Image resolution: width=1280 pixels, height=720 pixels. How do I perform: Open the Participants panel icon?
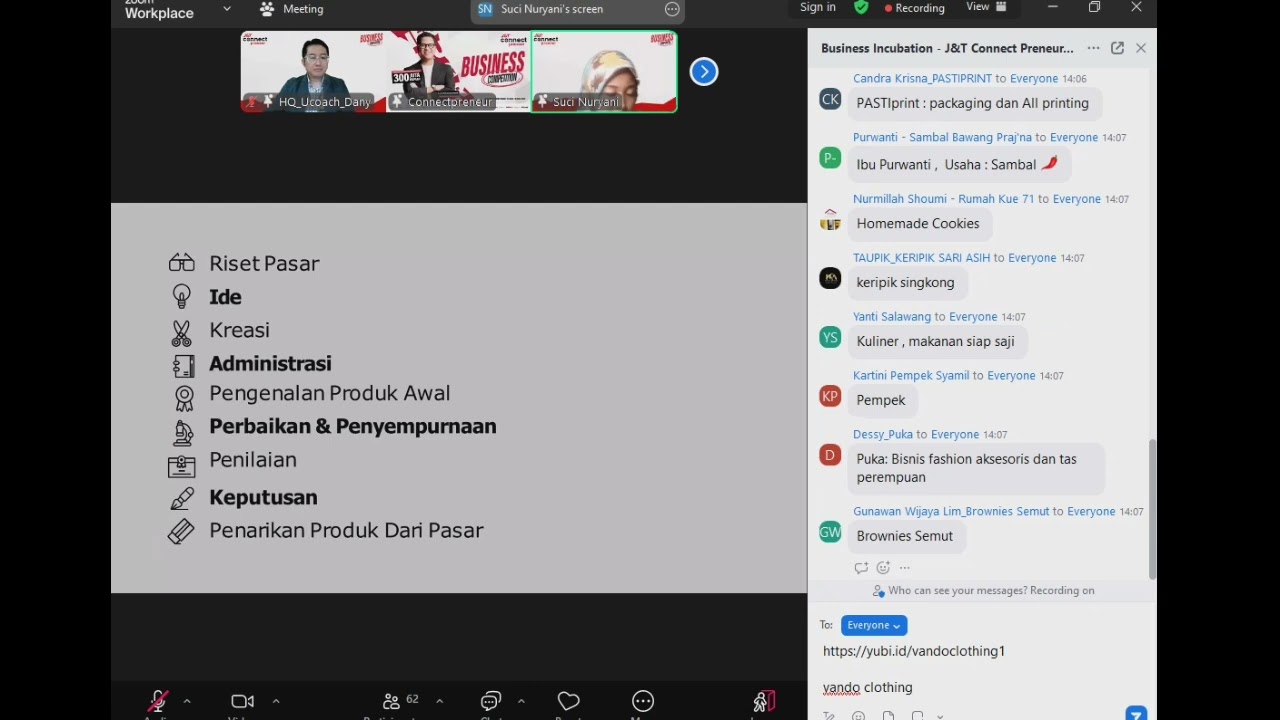point(392,702)
